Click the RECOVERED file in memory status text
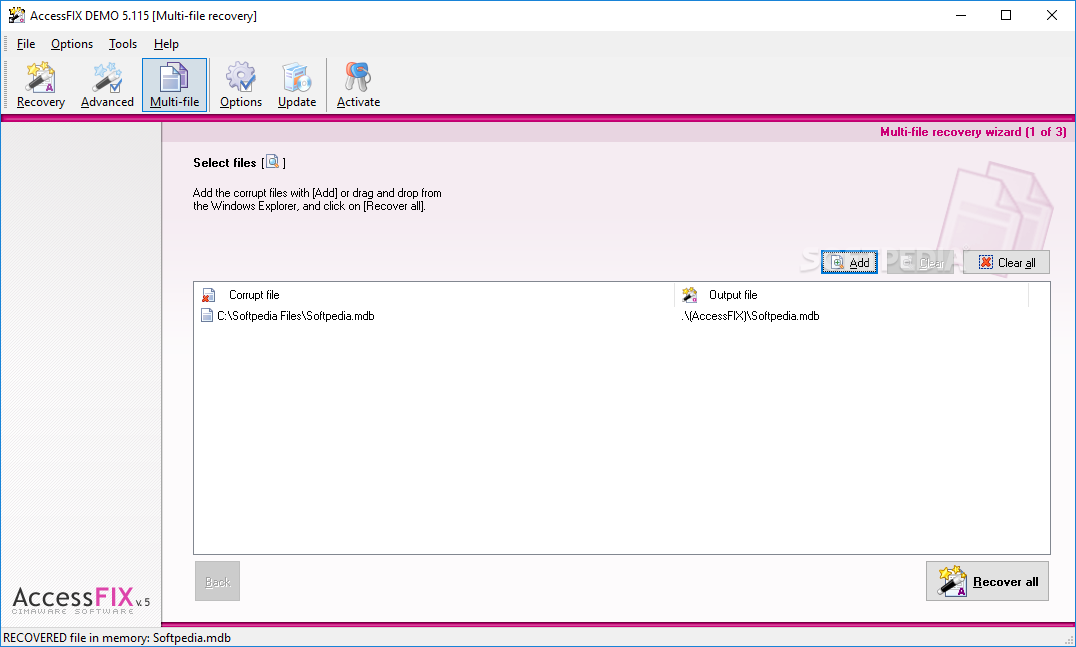1076x647 pixels. point(117,637)
